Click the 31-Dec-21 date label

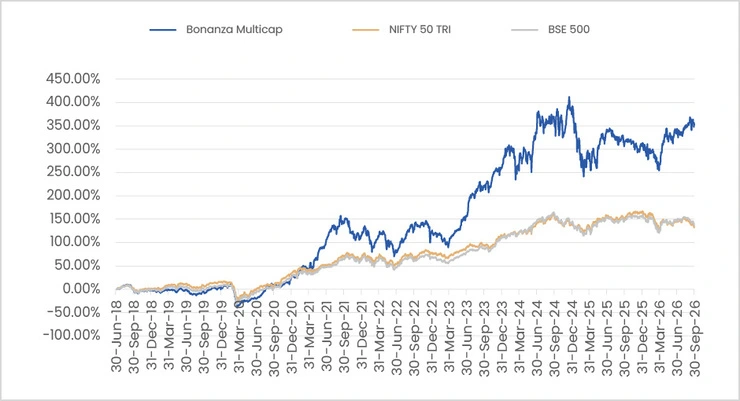(x=362, y=336)
